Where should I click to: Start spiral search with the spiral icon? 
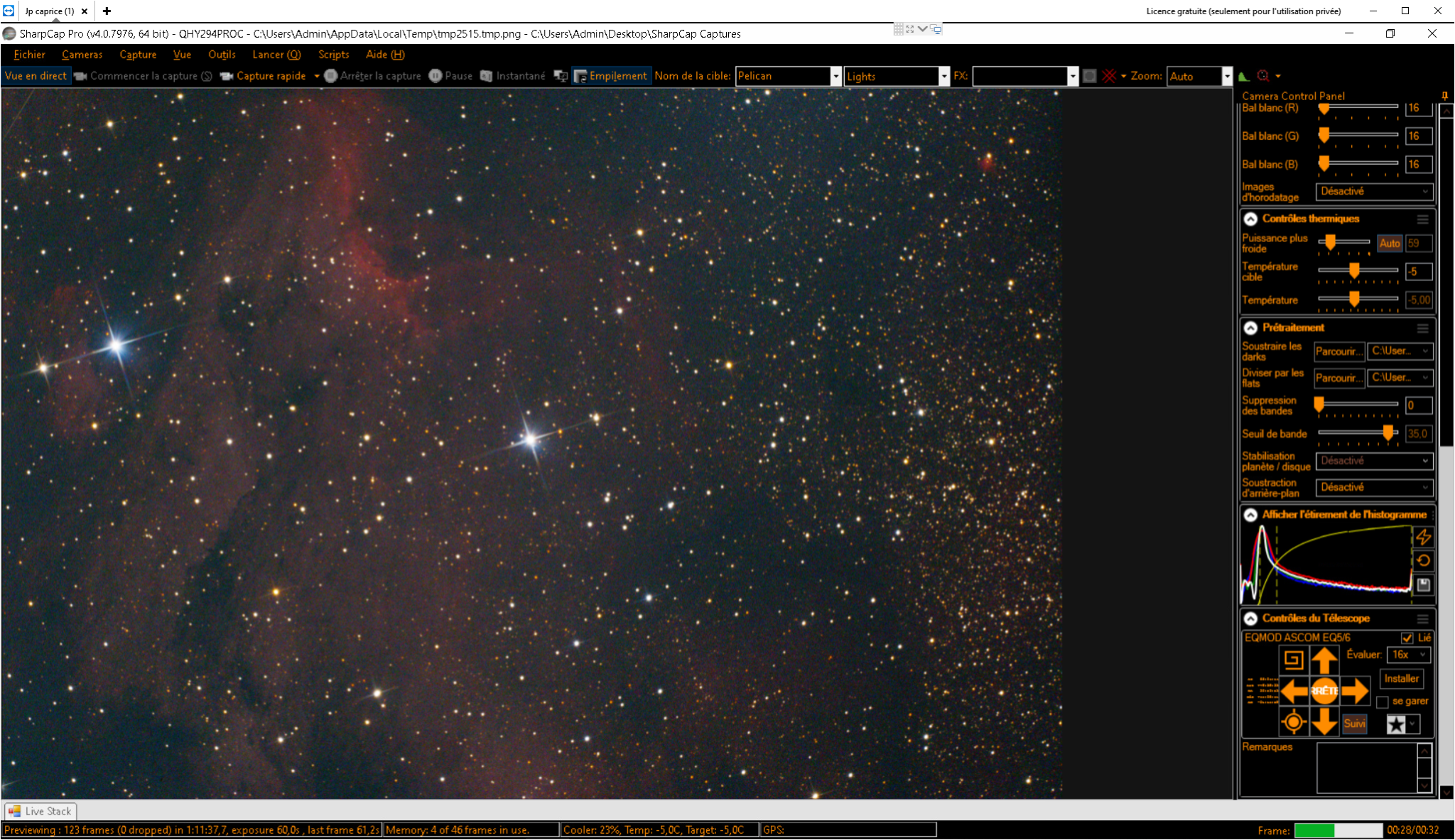click(1294, 660)
